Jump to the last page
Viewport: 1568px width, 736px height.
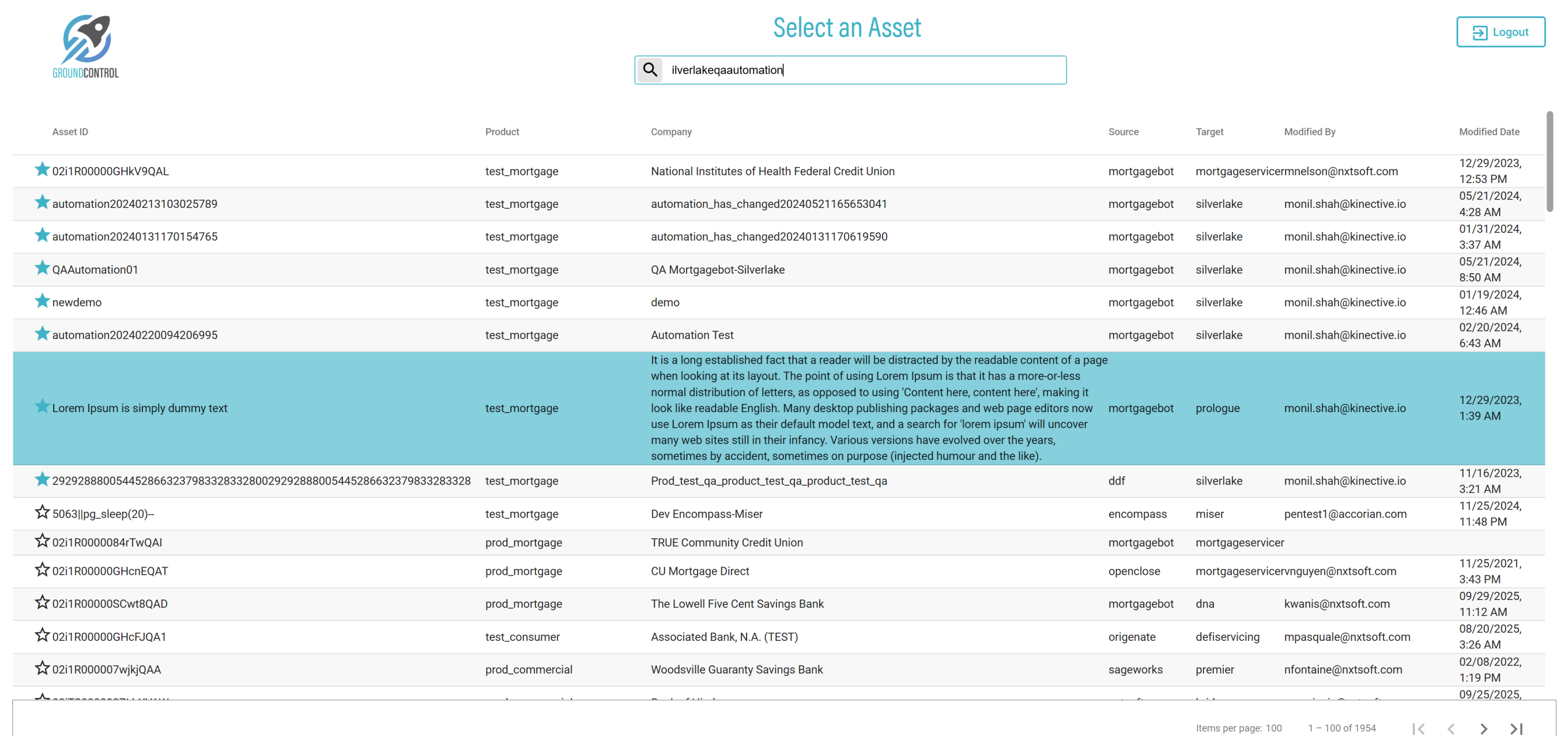click(x=1516, y=728)
